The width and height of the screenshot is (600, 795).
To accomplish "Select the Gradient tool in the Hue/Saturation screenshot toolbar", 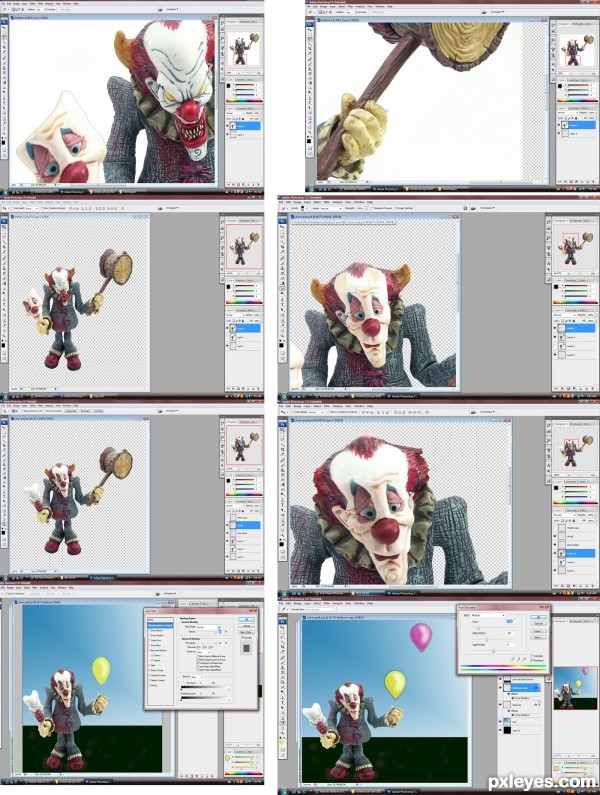I will tap(283, 682).
